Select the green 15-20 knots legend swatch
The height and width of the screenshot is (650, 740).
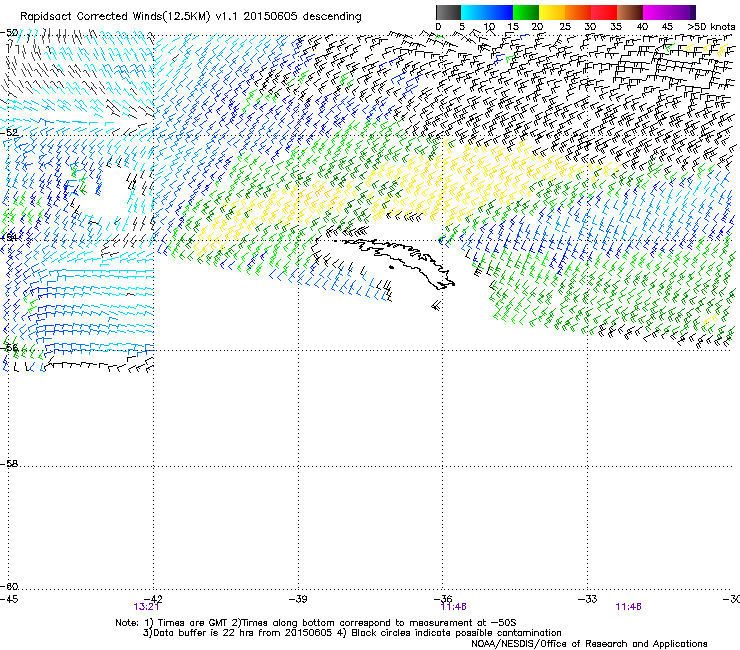(526, 12)
